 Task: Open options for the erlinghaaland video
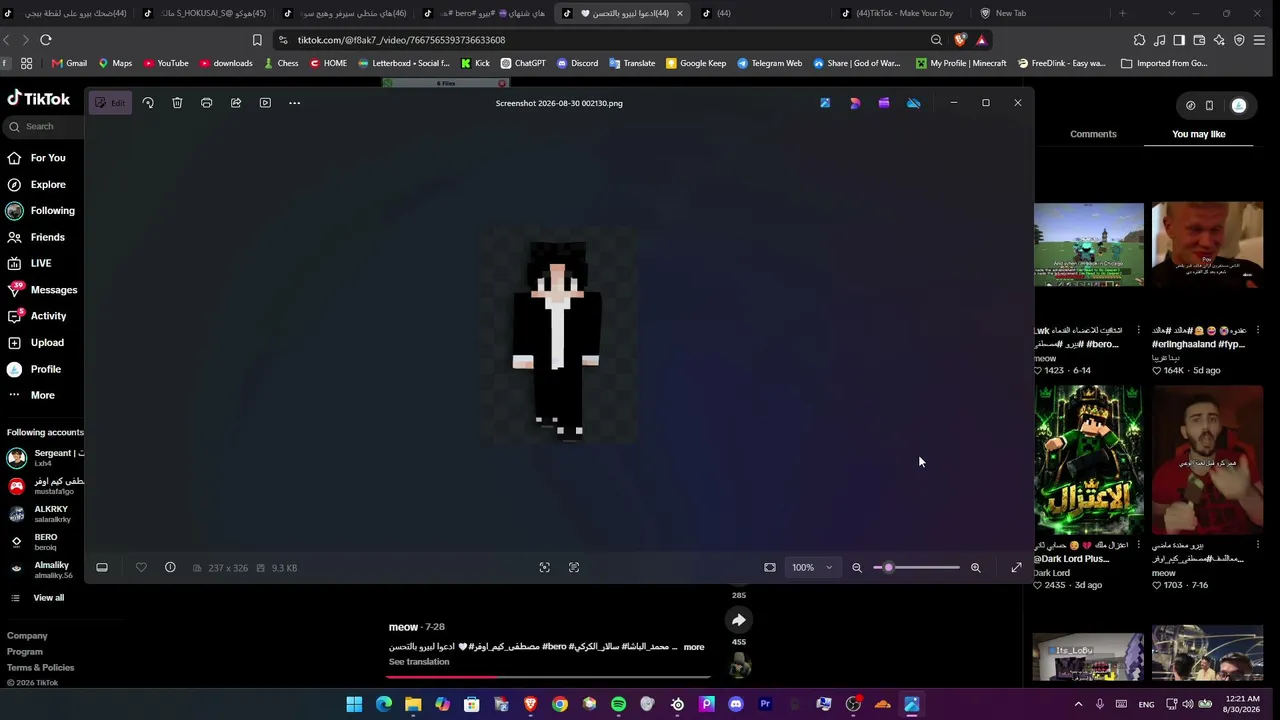(1258, 330)
